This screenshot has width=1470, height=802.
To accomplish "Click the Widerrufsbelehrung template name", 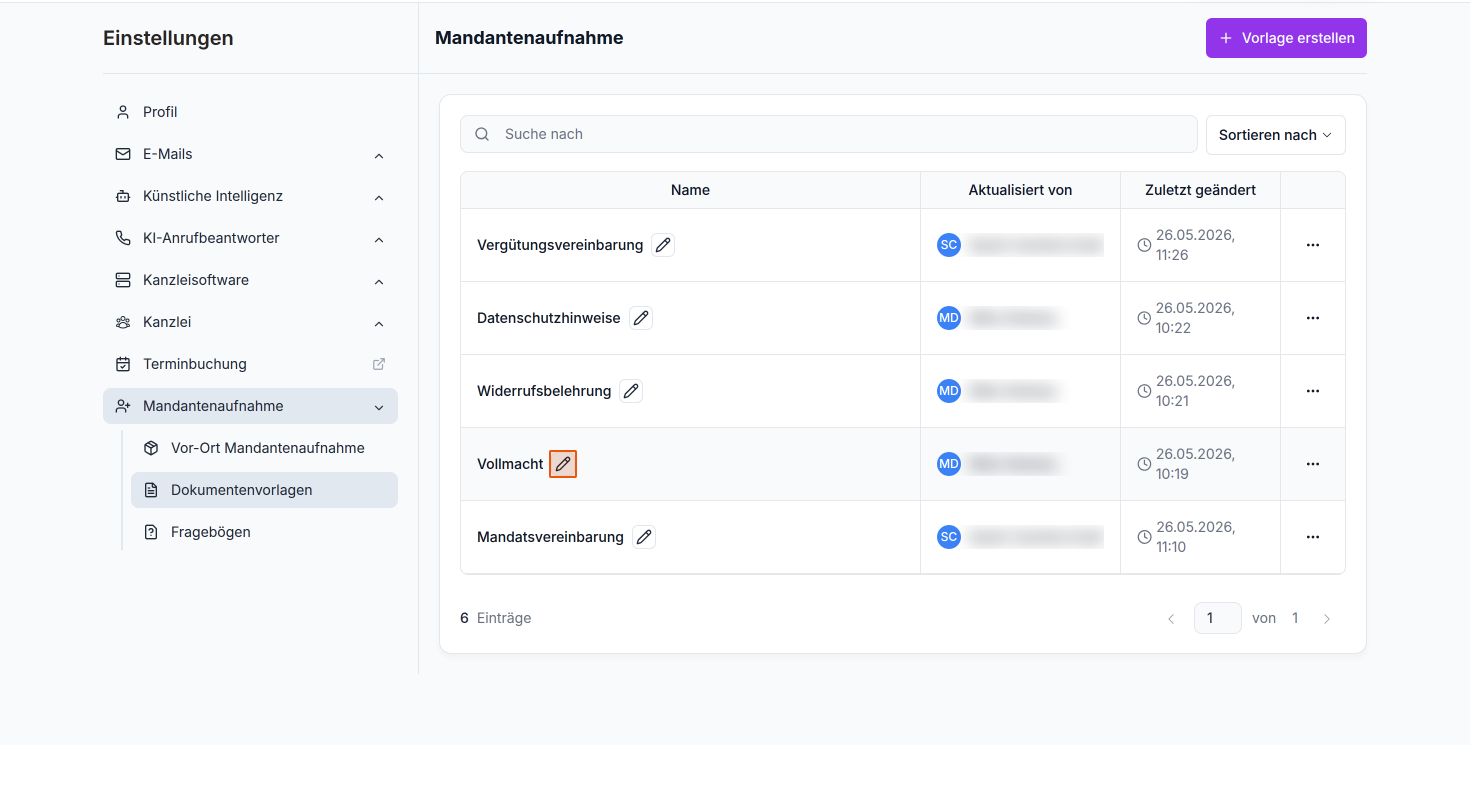I will [x=544, y=391].
